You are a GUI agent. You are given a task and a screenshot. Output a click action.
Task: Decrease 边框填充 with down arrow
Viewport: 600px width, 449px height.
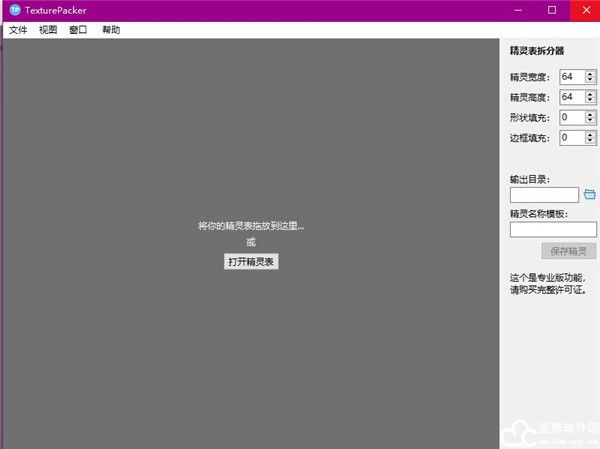point(590,140)
